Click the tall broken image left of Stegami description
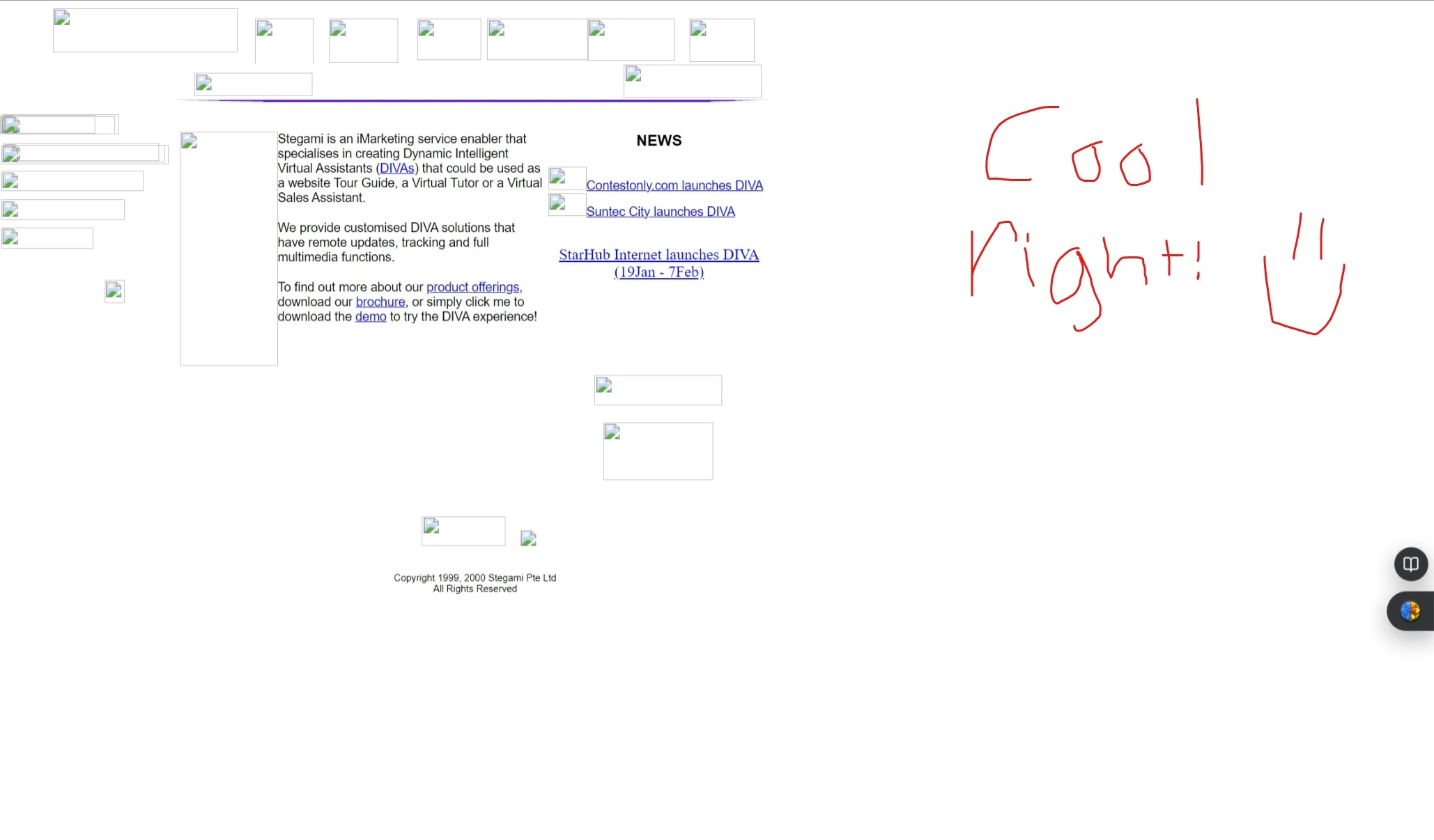 click(x=229, y=249)
